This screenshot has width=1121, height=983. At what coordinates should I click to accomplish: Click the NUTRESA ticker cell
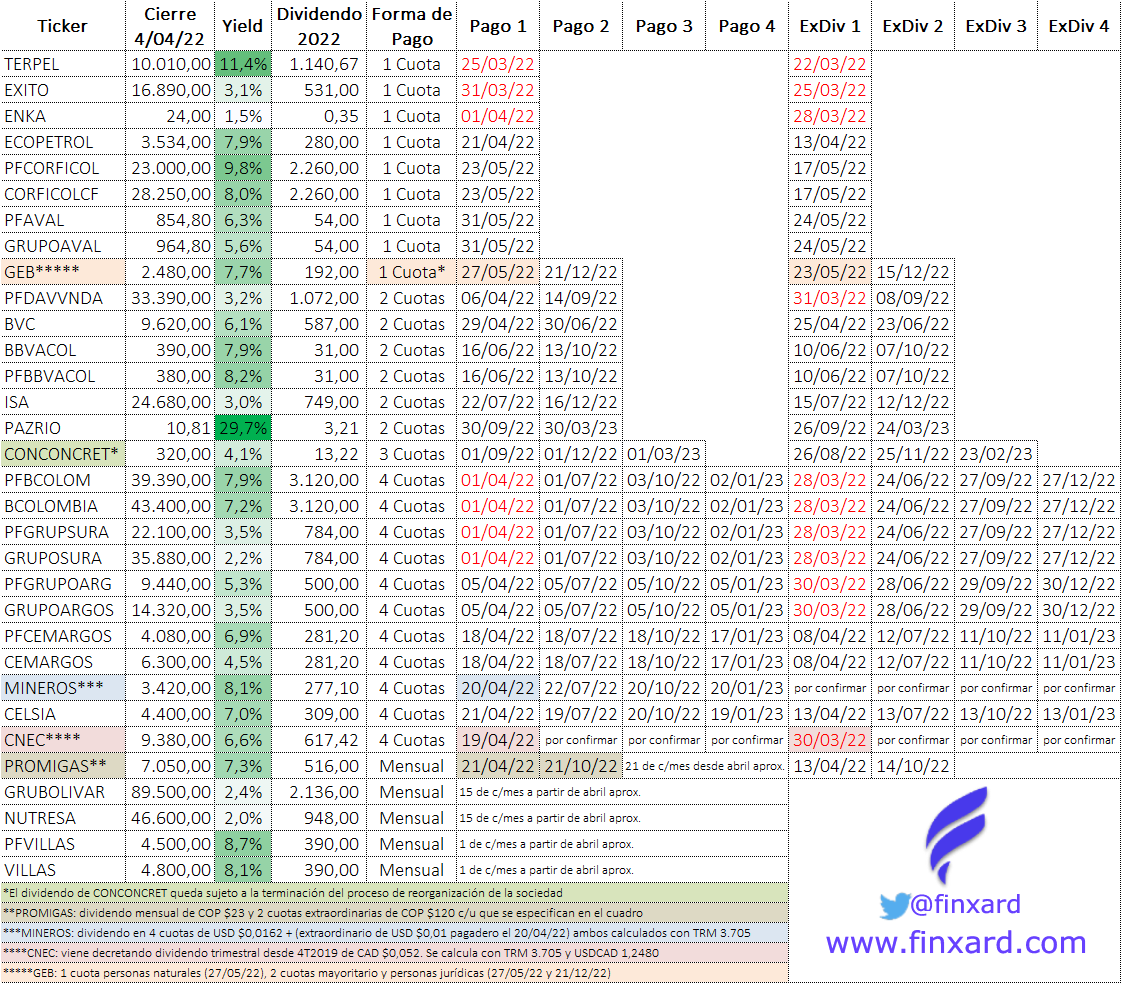pos(63,819)
